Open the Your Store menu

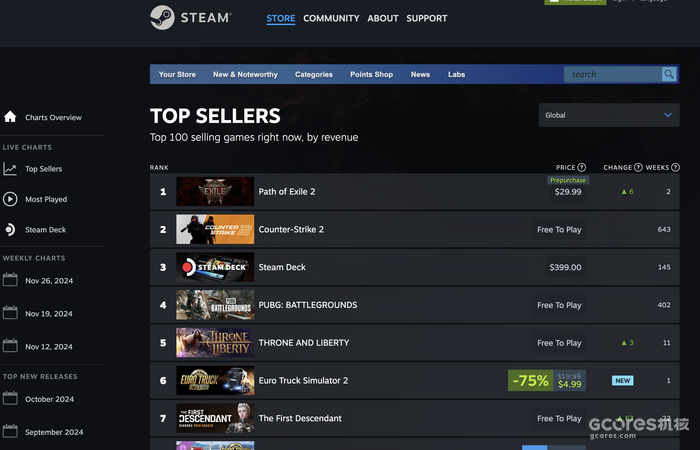[177, 75]
